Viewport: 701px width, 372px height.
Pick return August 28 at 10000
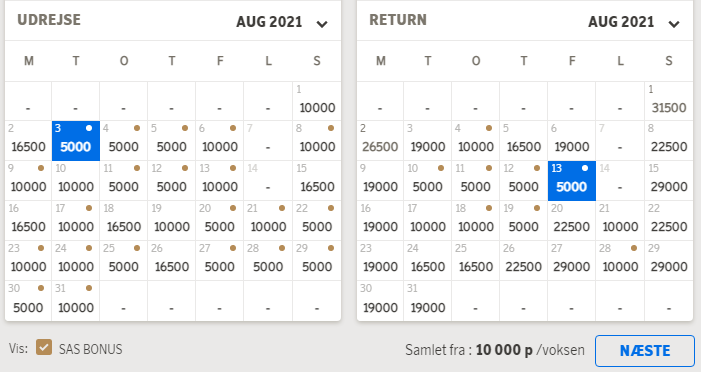click(620, 261)
